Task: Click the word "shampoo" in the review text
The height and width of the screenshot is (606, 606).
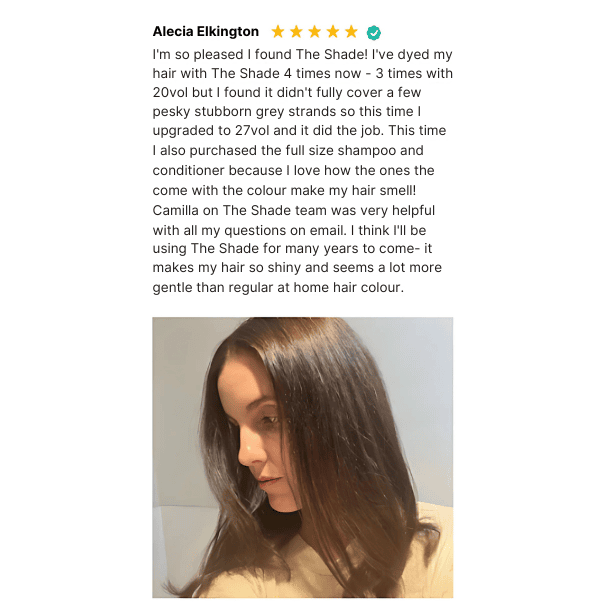Action: click(367, 151)
